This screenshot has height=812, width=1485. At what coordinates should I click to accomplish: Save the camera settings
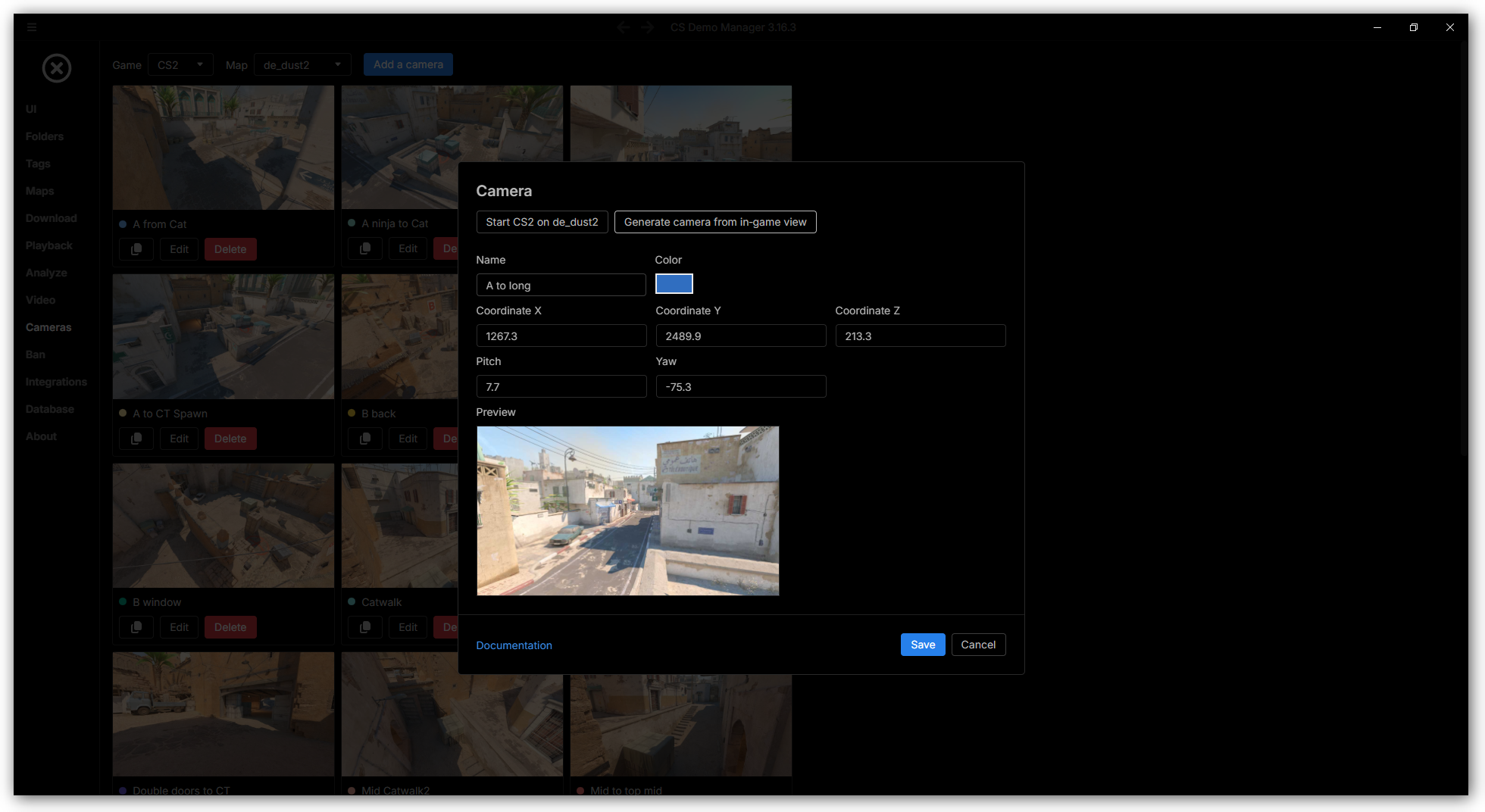pyautogui.click(x=922, y=645)
